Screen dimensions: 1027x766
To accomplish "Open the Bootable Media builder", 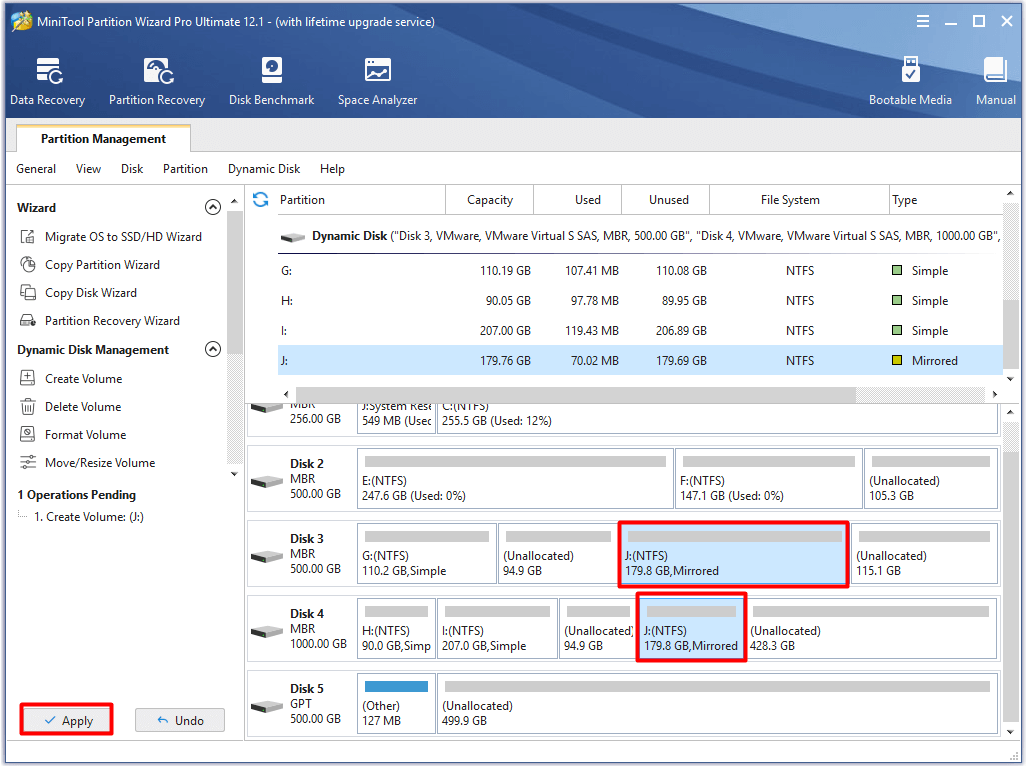I will pyautogui.click(x=910, y=81).
